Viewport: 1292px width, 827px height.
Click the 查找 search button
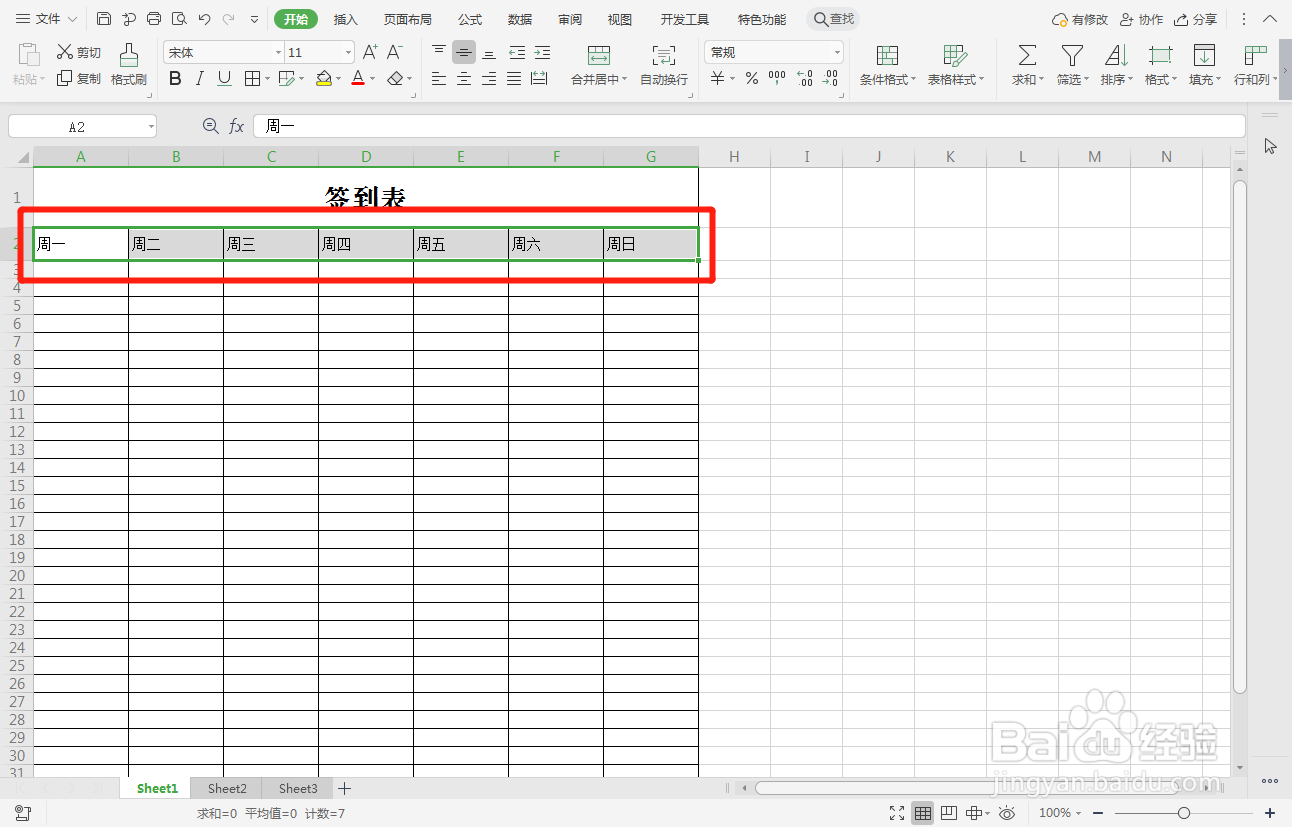pyautogui.click(x=834, y=19)
